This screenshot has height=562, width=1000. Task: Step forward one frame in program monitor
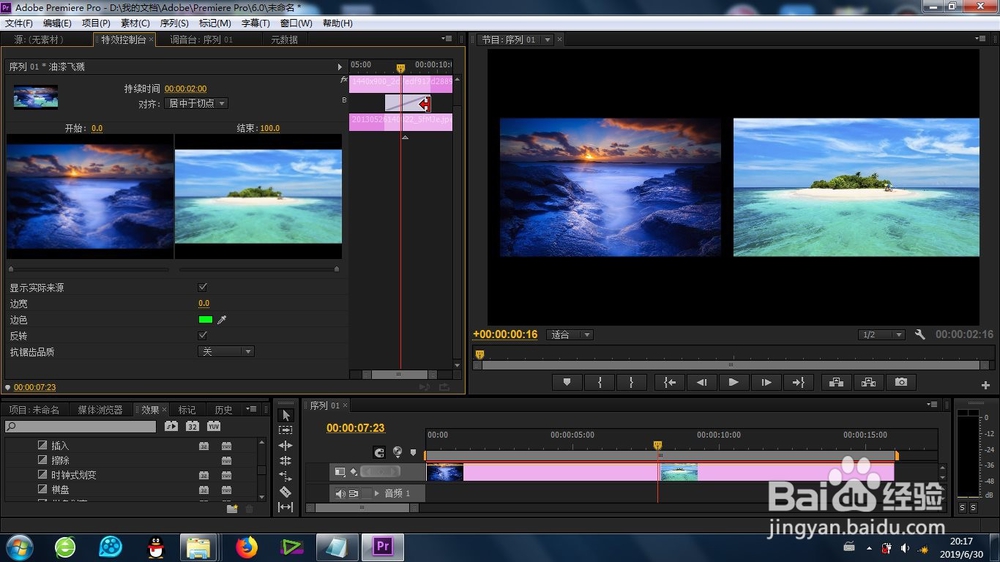click(x=766, y=382)
